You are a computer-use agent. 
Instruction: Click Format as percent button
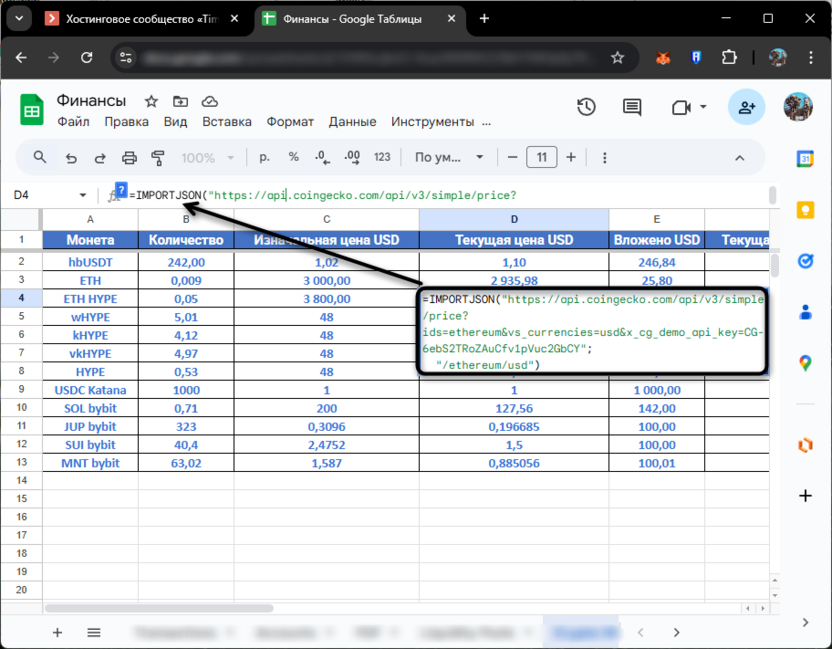[x=293, y=157]
